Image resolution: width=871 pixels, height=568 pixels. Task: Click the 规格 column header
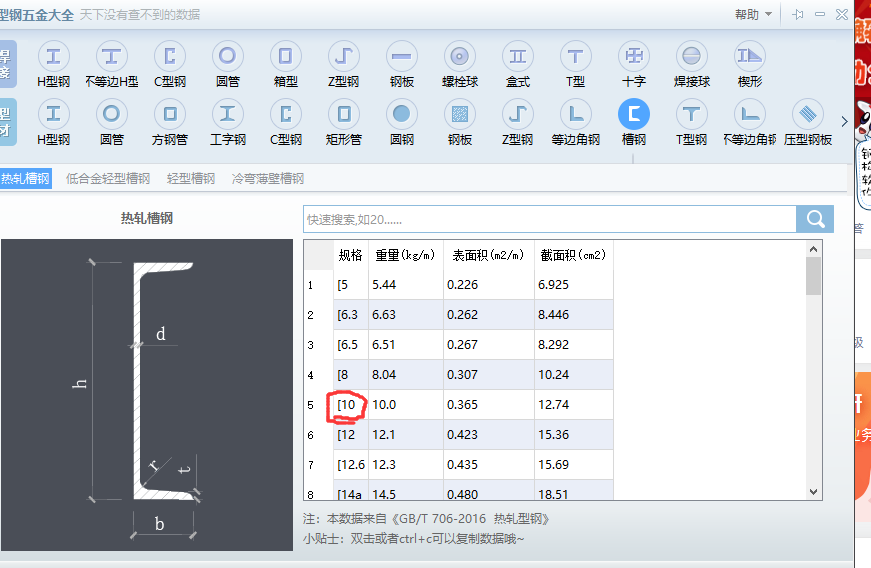point(351,255)
